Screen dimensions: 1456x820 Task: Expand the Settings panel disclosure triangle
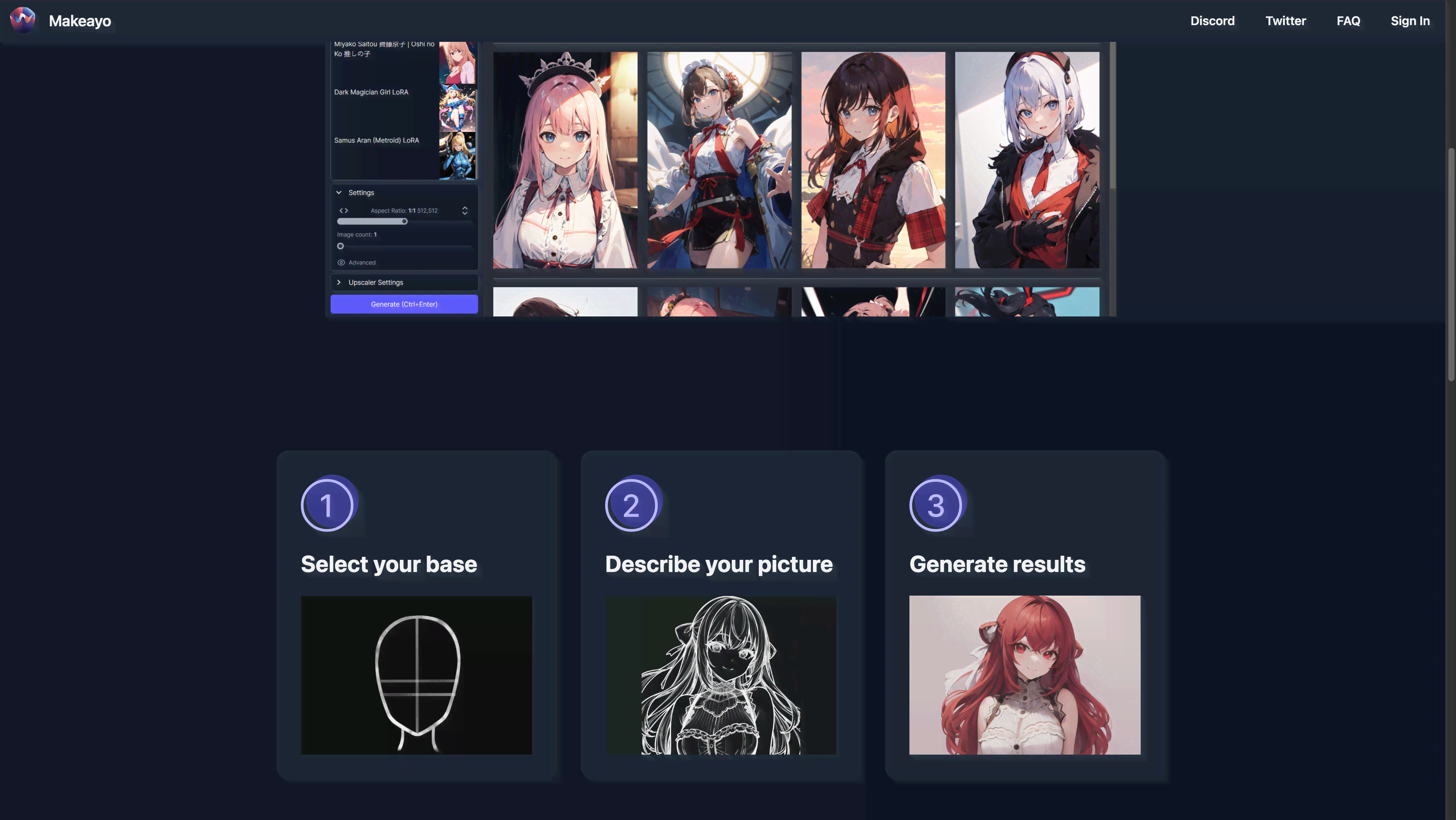pos(339,192)
